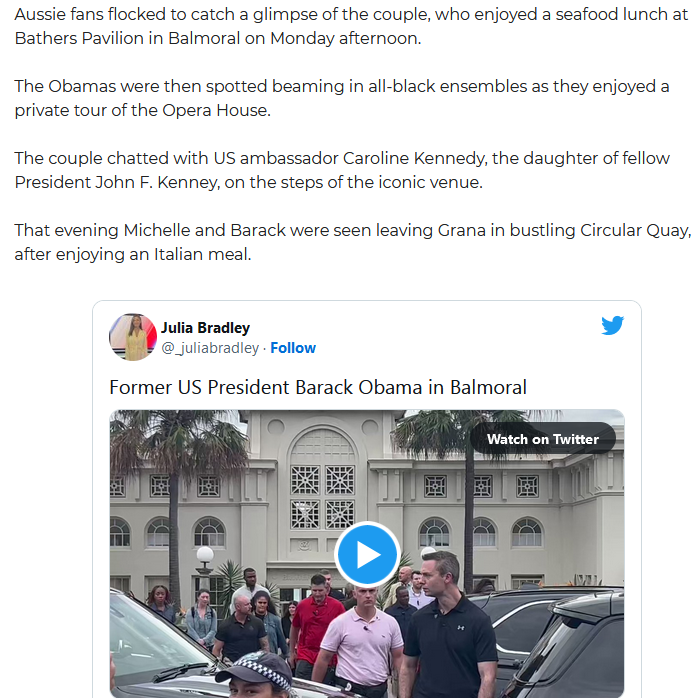Click the paragraph mentioning Grana in Circular Quay
Screen dimensions: 699x698
(352, 242)
